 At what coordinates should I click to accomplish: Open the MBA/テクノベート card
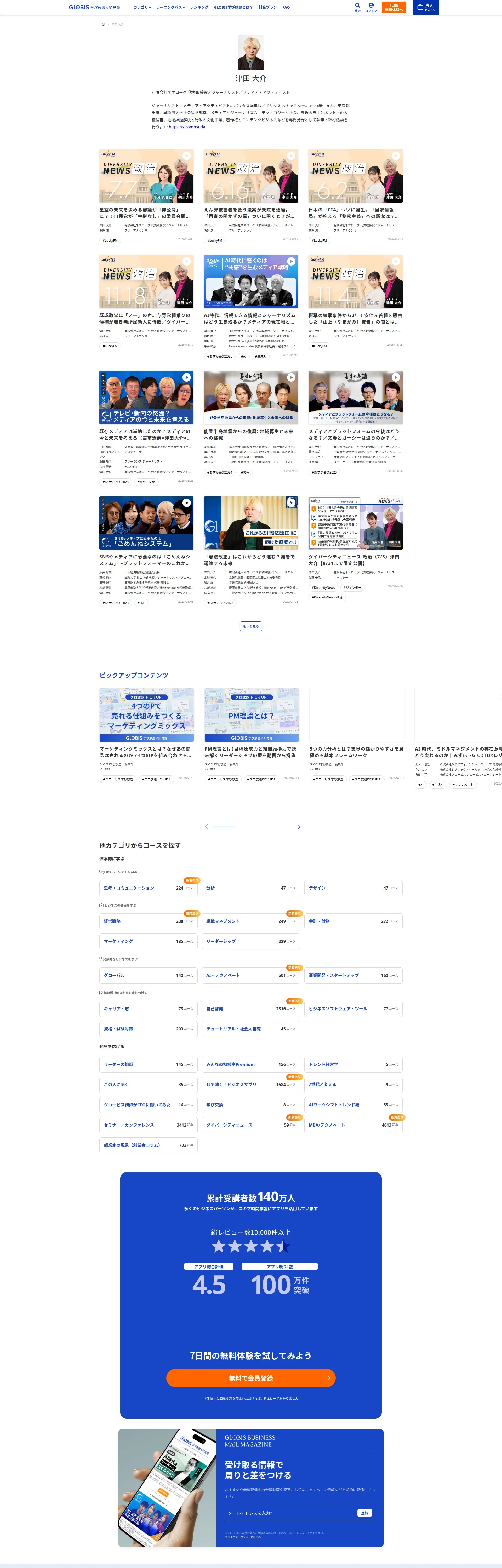pyautogui.click(x=353, y=1125)
